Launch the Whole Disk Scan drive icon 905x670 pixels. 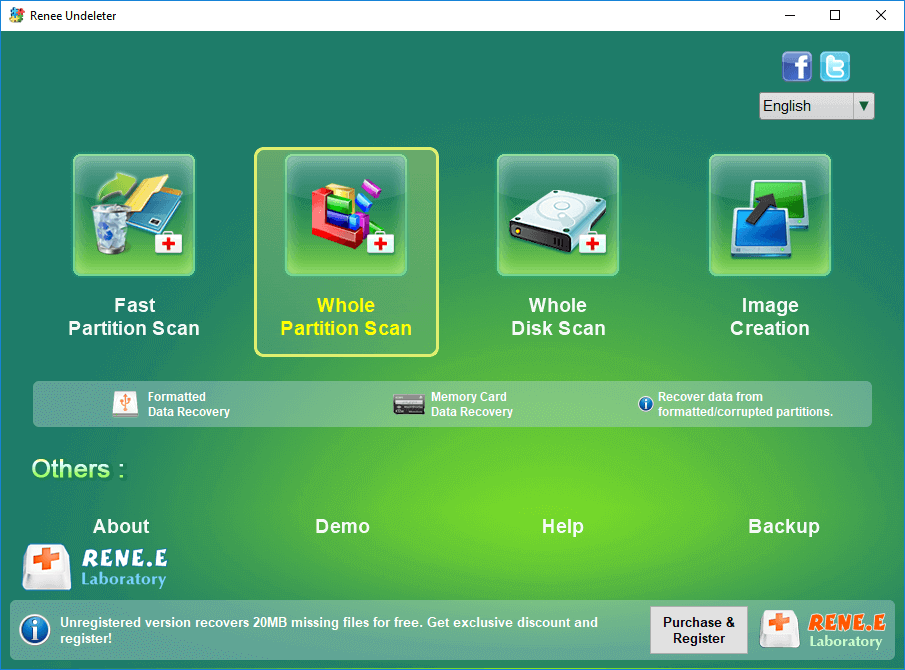pyautogui.click(x=558, y=215)
